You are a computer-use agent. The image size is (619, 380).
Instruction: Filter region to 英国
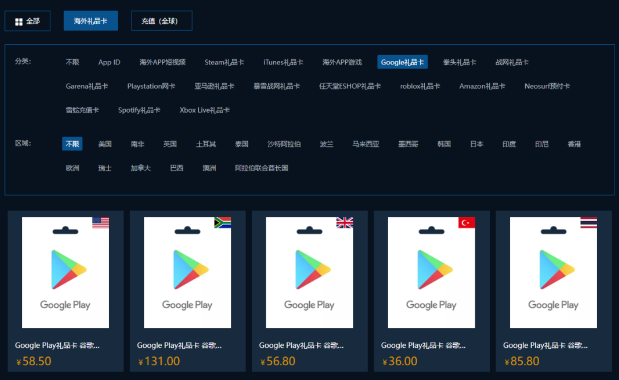(170, 144)
